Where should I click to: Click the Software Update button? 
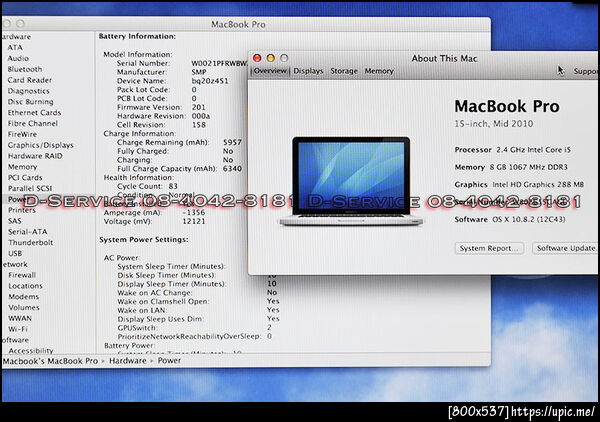coord(565,248)
